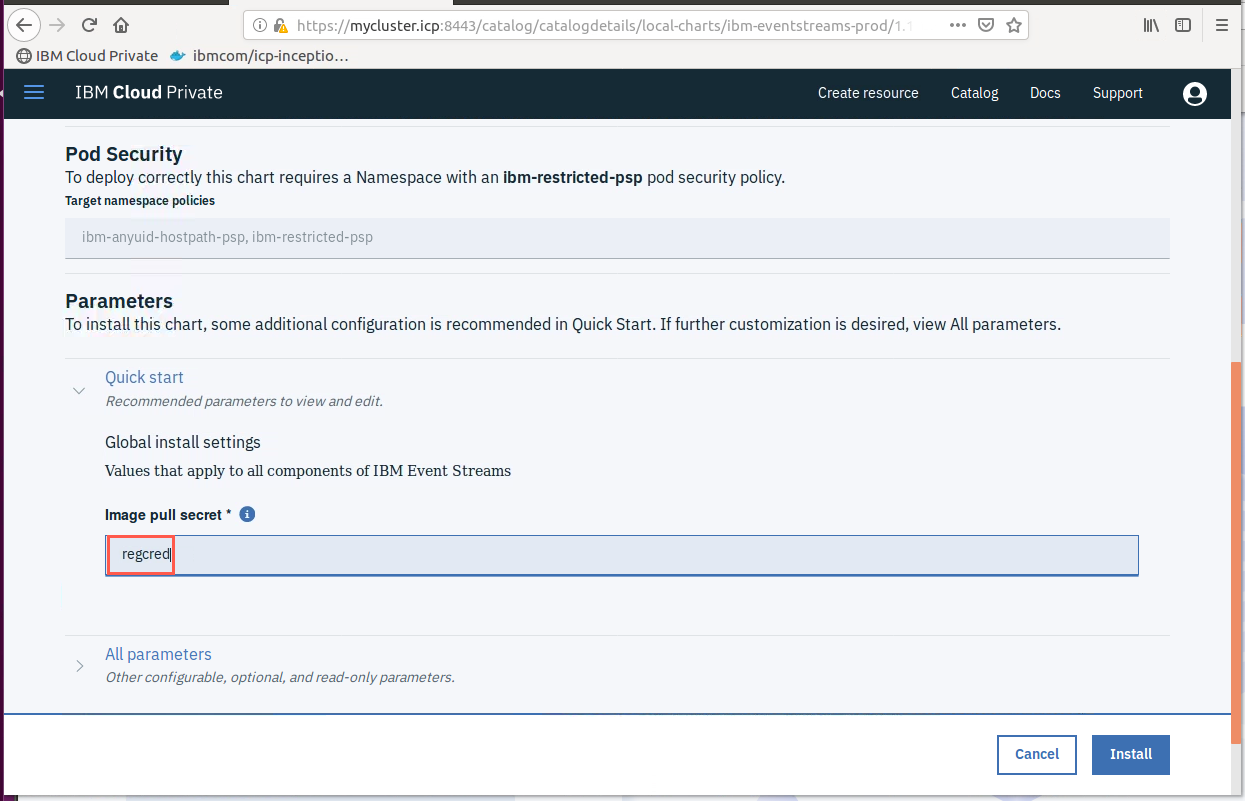Image resolution: width=1245 pixels, height=801 pixels.
Task: Open the IBM Cloud Private bookmark
Action: tap(88, 56)
